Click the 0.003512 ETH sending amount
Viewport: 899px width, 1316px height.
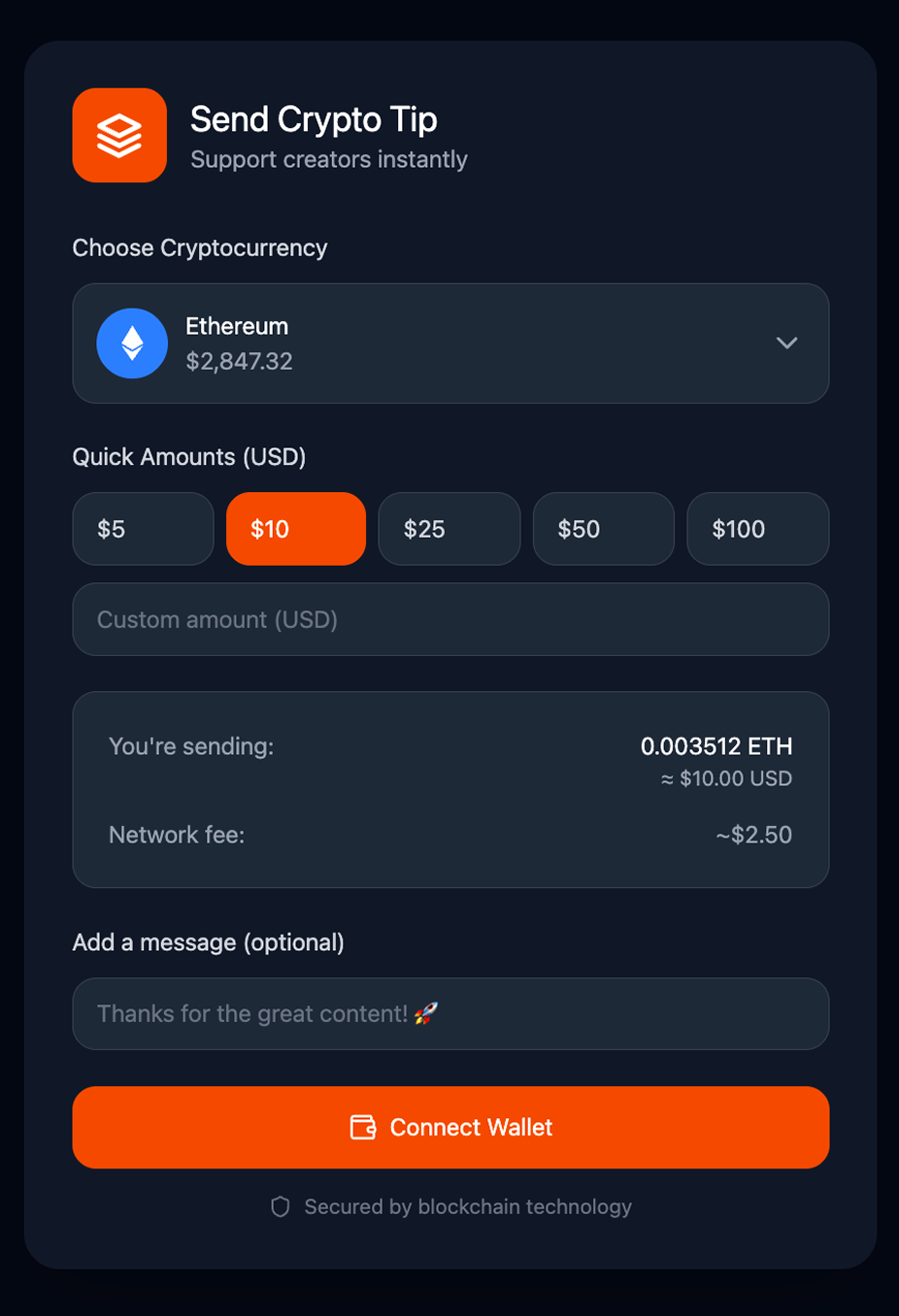(x=716, y=746)
